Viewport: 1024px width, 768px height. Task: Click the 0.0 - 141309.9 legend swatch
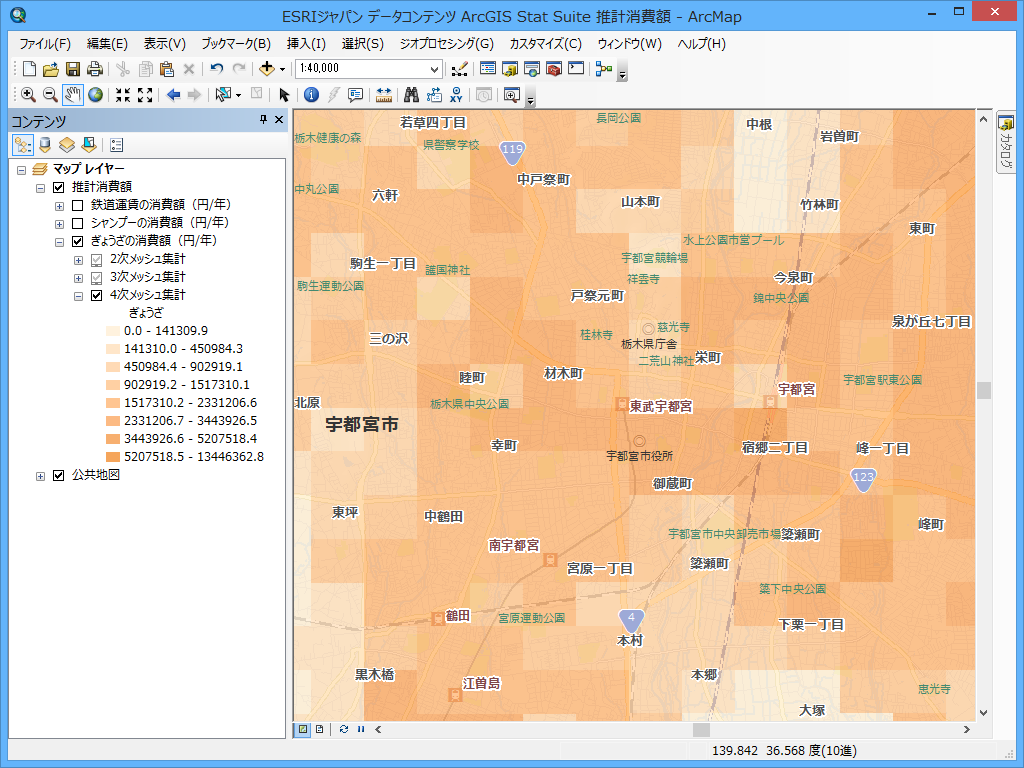coord(112,331)
